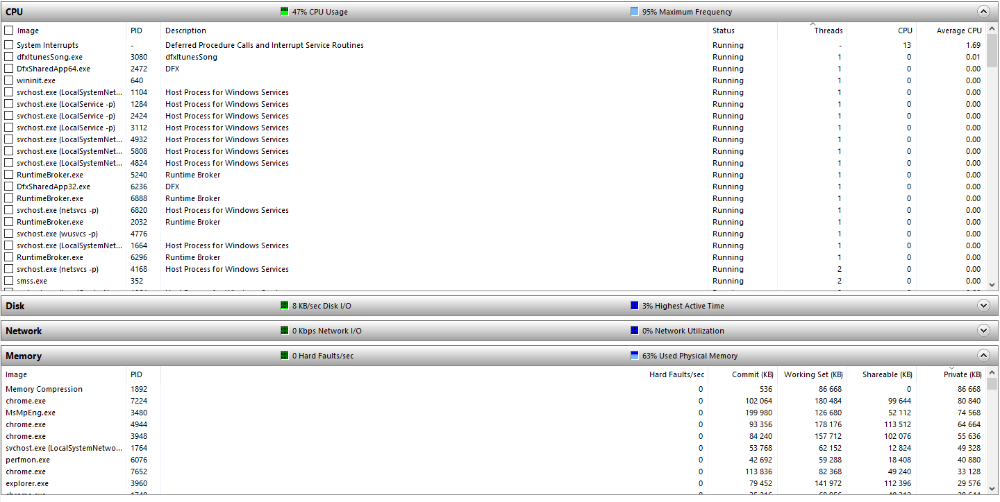Viewport: 1000px width, 502px height.
Task: Click the green Disk I/O indicator icon
Action: (284, 306)
